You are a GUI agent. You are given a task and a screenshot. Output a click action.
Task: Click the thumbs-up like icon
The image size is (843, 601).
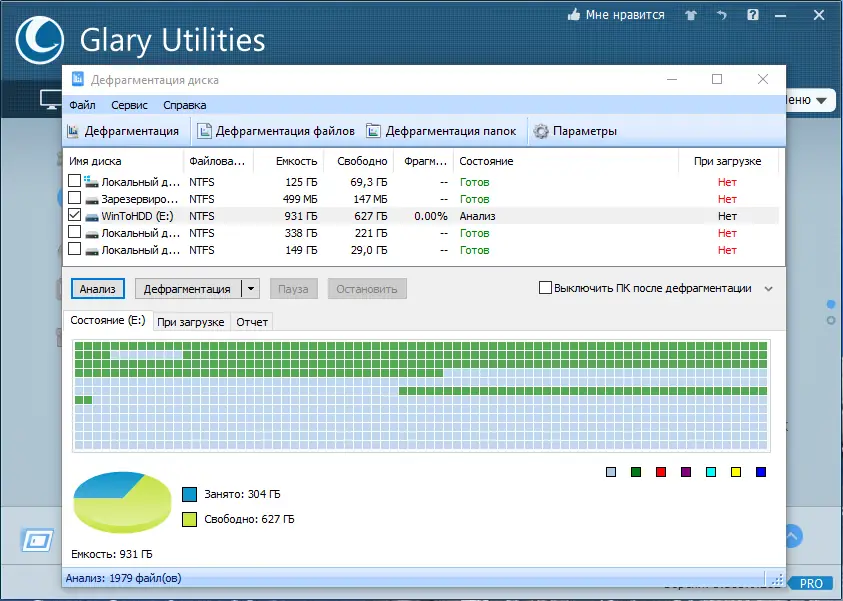coord(574,15)
